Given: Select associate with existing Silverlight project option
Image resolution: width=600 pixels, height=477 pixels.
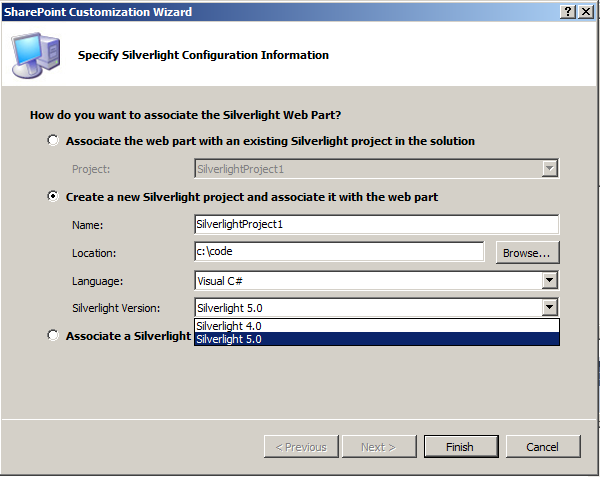Looking at the screenshot, I should pos(53,140).
